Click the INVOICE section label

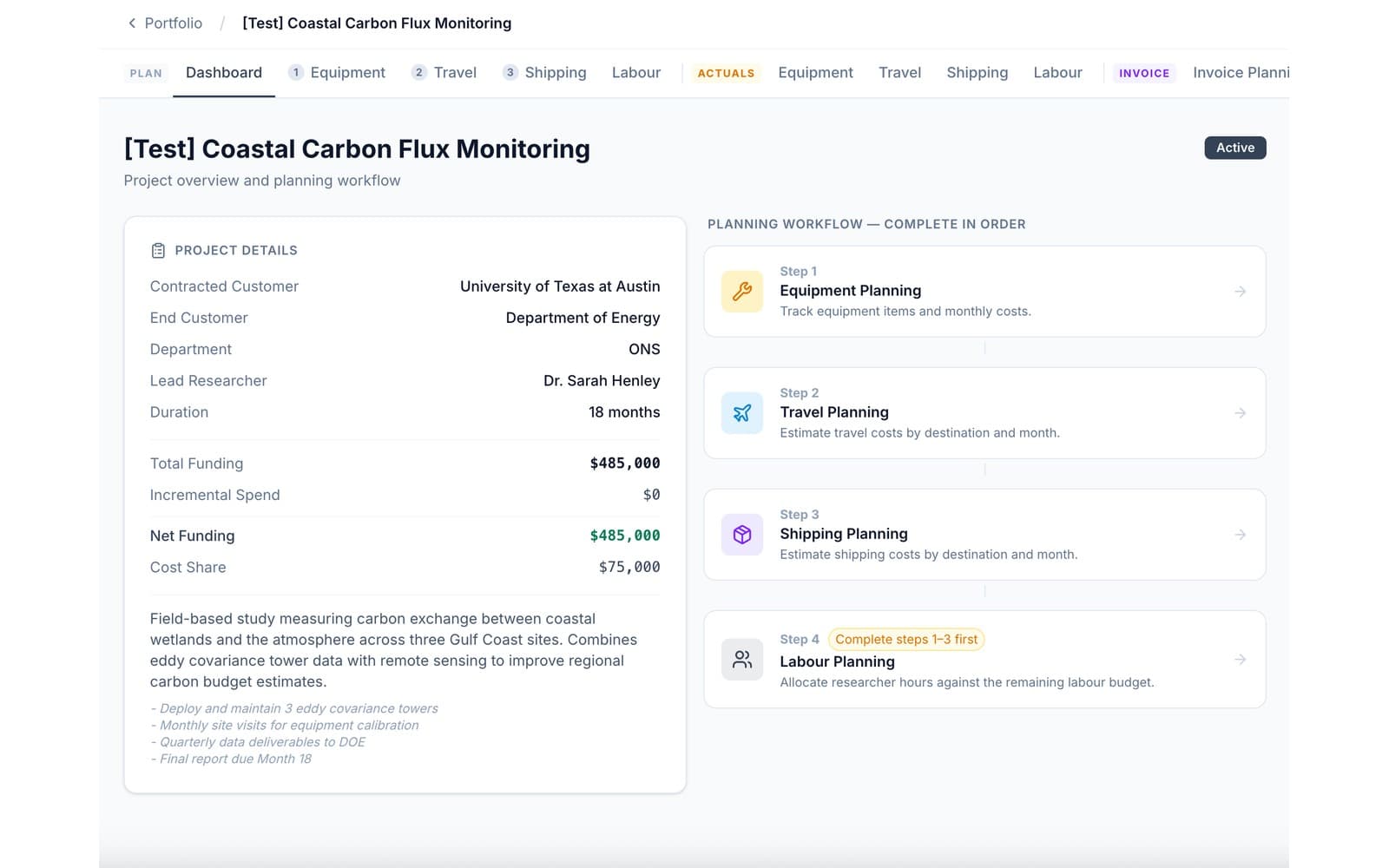1144,74
